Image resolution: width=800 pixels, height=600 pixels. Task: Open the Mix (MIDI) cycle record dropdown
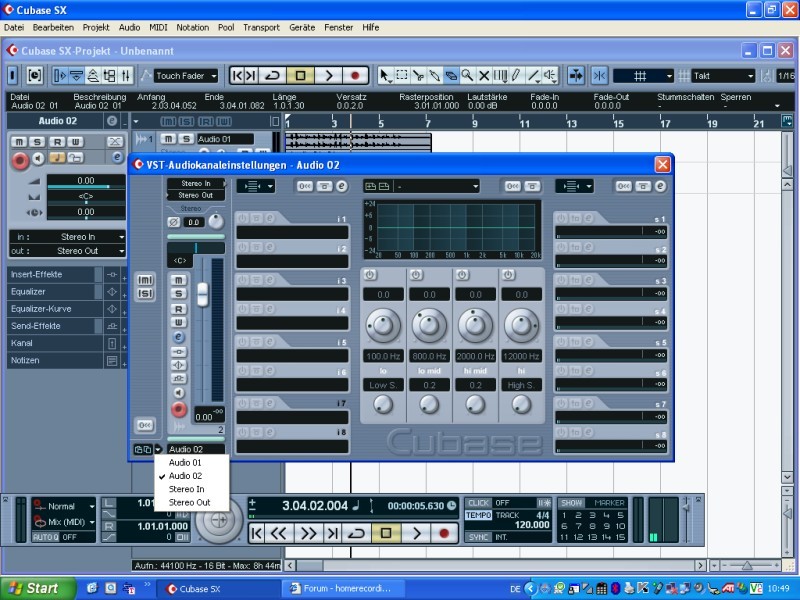(64, 522)
